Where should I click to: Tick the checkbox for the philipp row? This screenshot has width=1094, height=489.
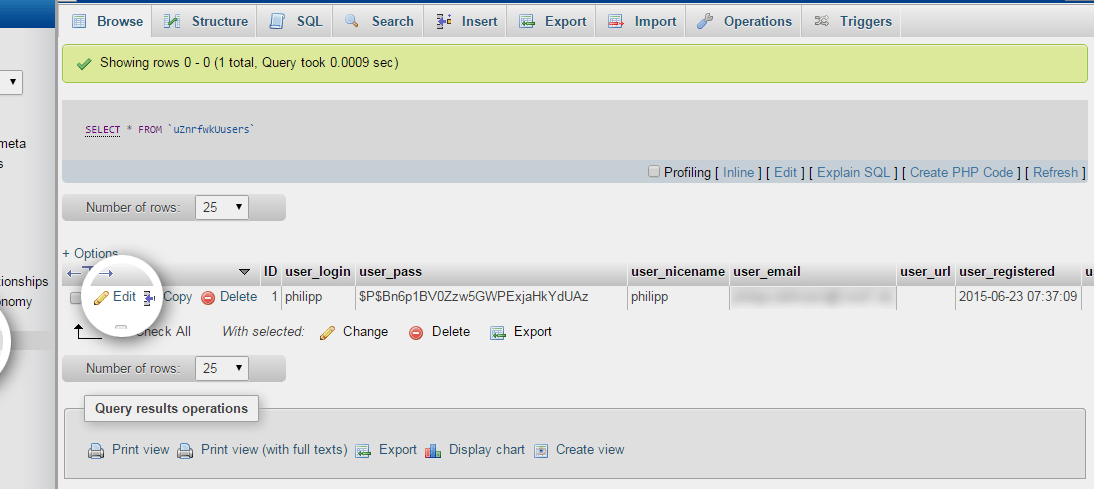75,298
